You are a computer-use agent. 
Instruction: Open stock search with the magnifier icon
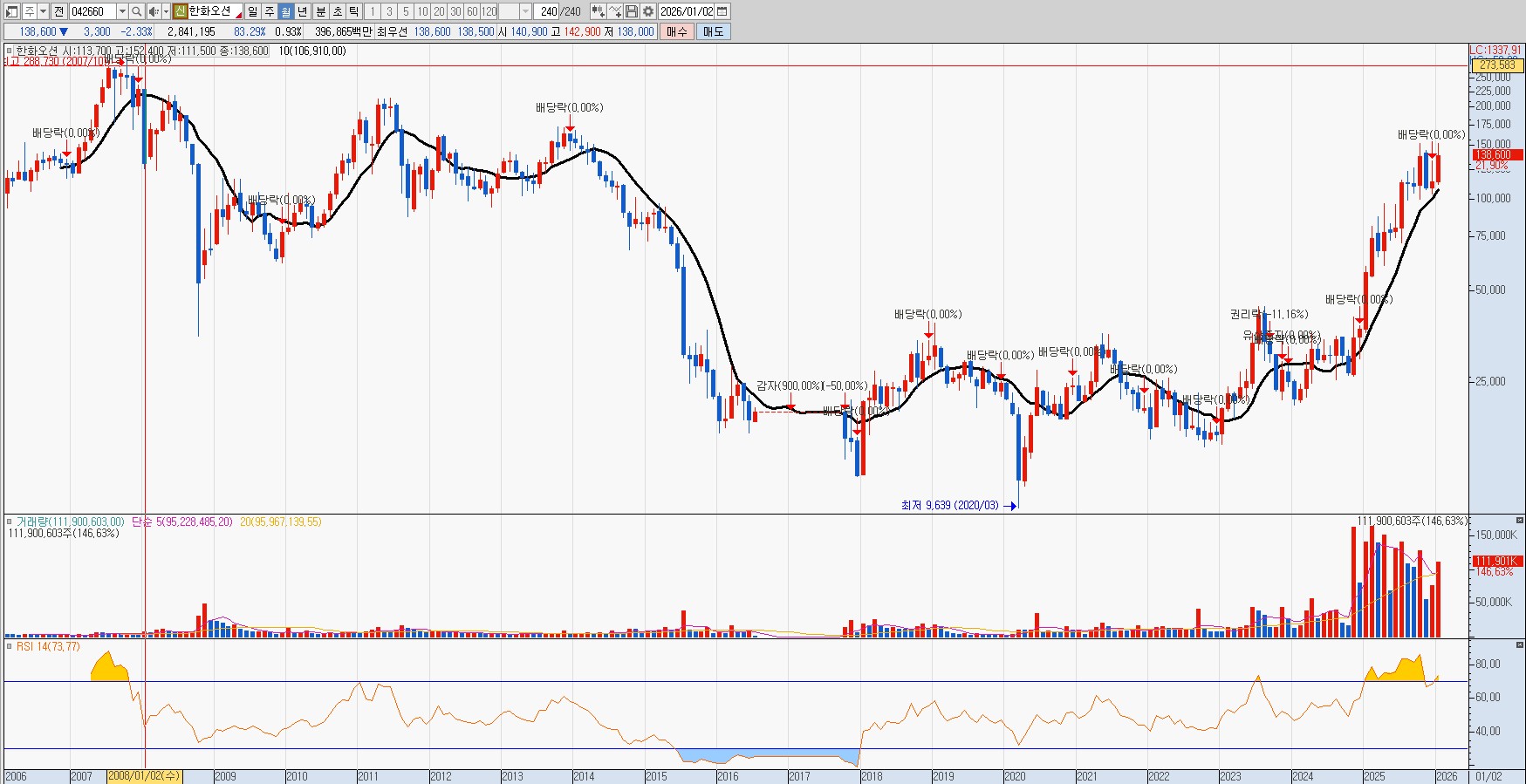(136, 11)
